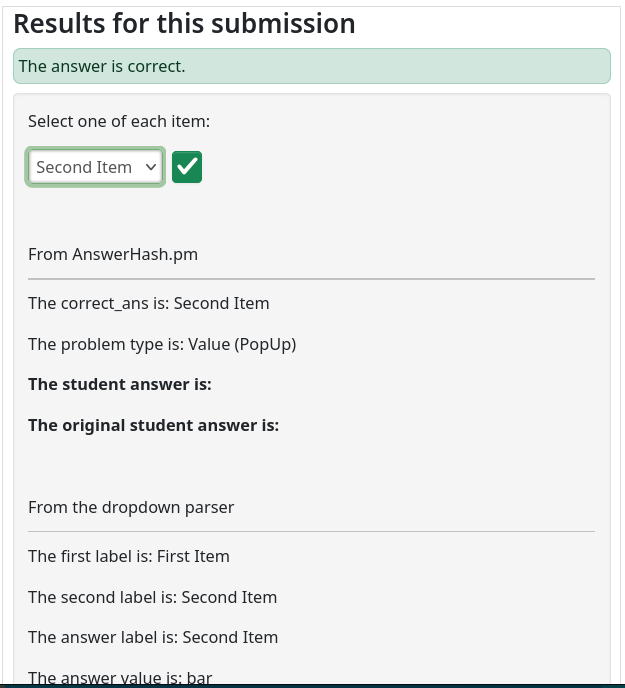Click the 'The first label is: First Item' line
Screen dimensions: 625x688
point(129,556)
